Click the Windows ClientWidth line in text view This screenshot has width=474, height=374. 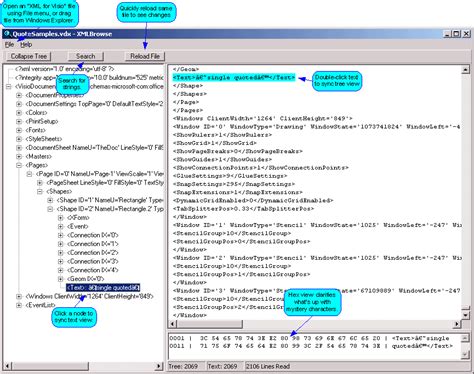click(x=263, y=119)
